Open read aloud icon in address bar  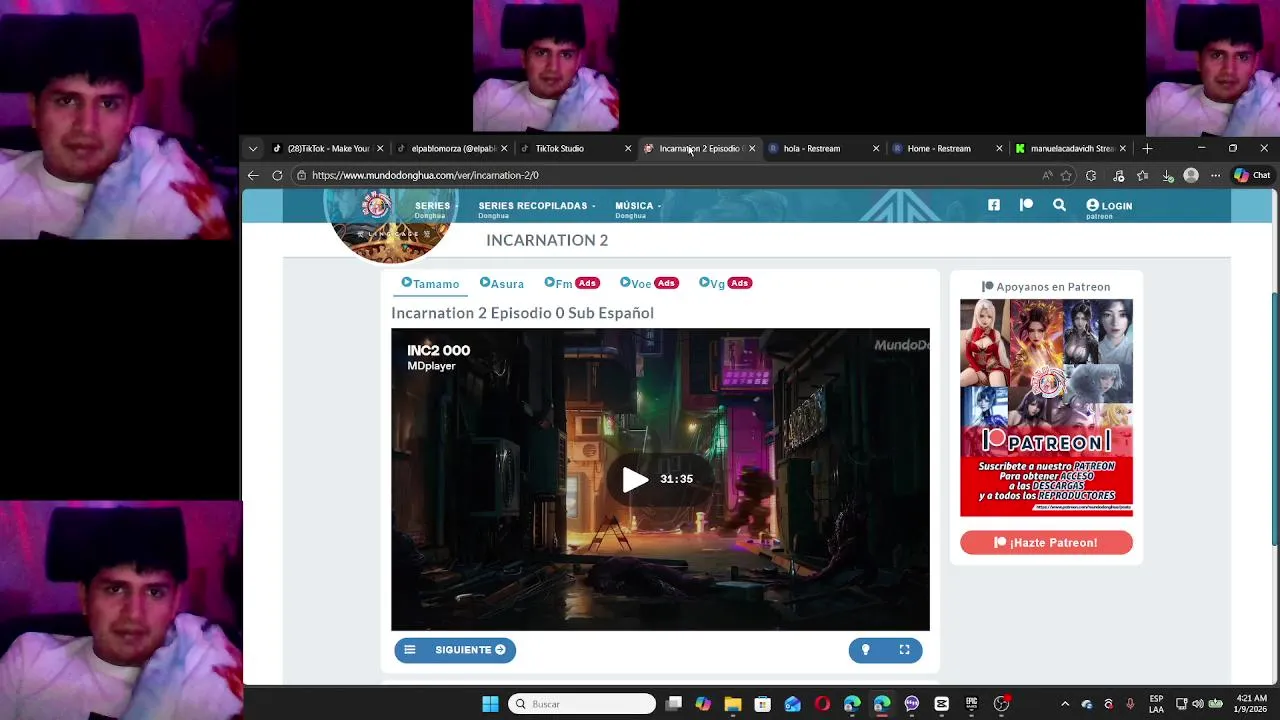click(1047, 175)
